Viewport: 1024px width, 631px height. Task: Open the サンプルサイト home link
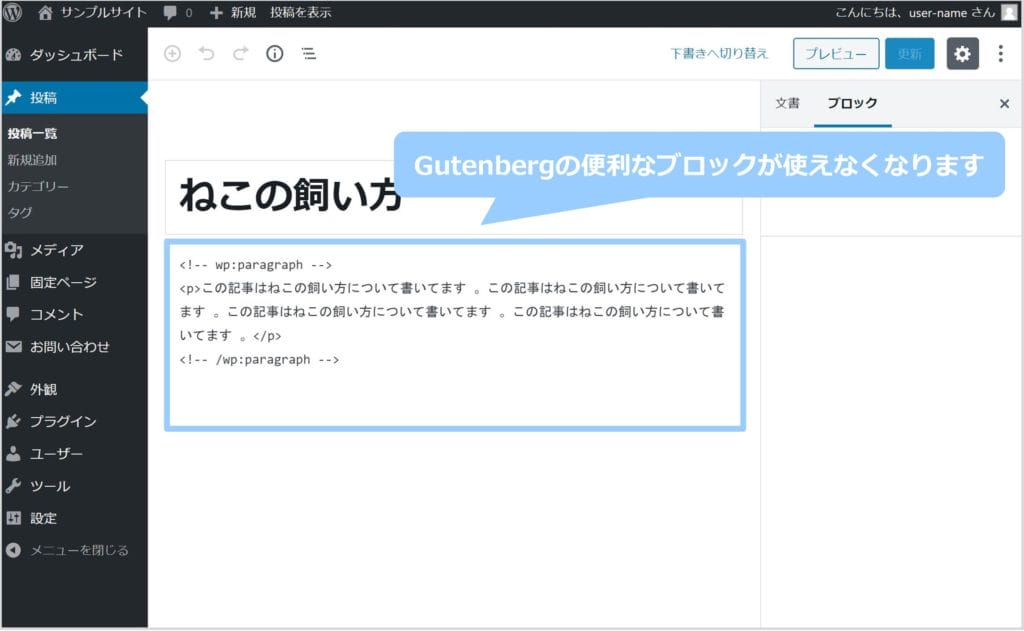point(92,12)
